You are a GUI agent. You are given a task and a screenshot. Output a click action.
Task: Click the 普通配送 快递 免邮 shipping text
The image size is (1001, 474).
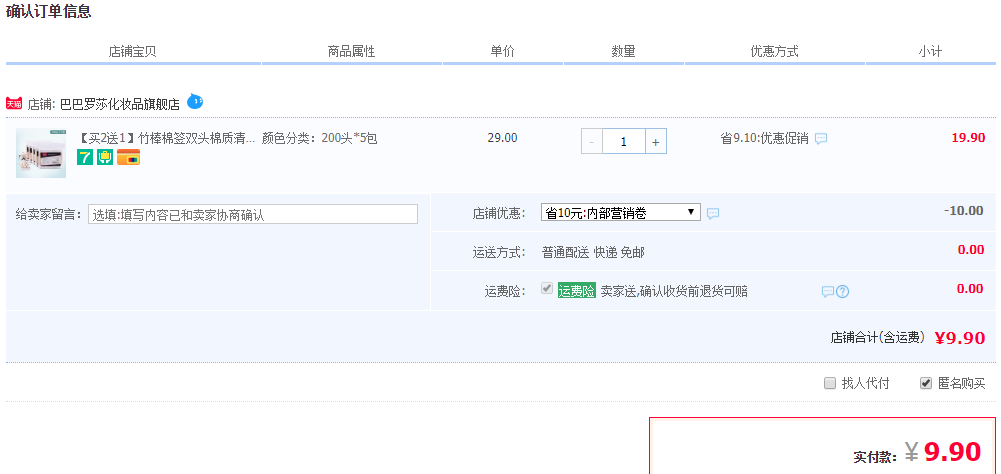[x=593, y=252]
